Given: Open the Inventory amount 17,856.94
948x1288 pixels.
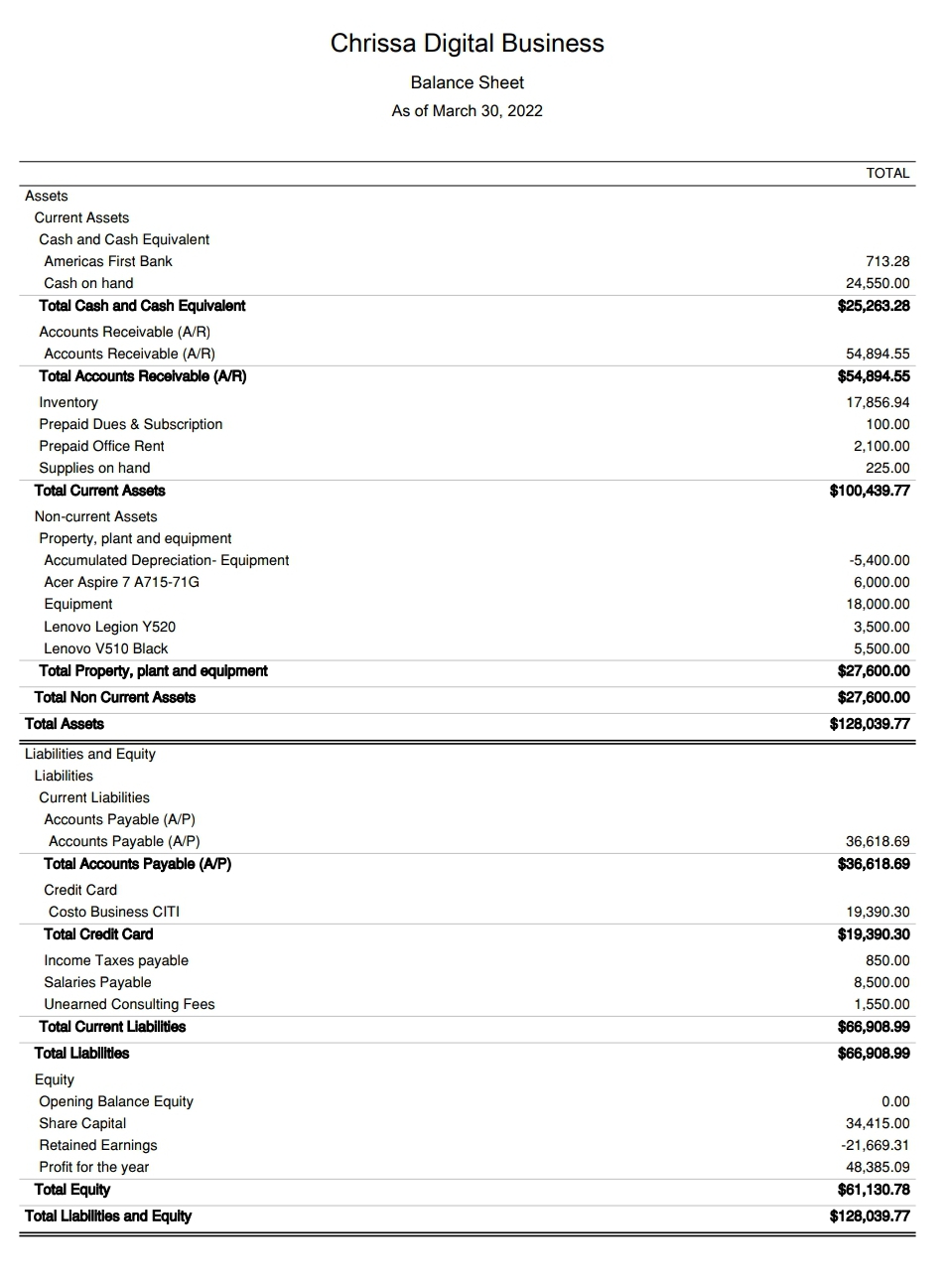Looking at the screenshot, I should 878,402.
